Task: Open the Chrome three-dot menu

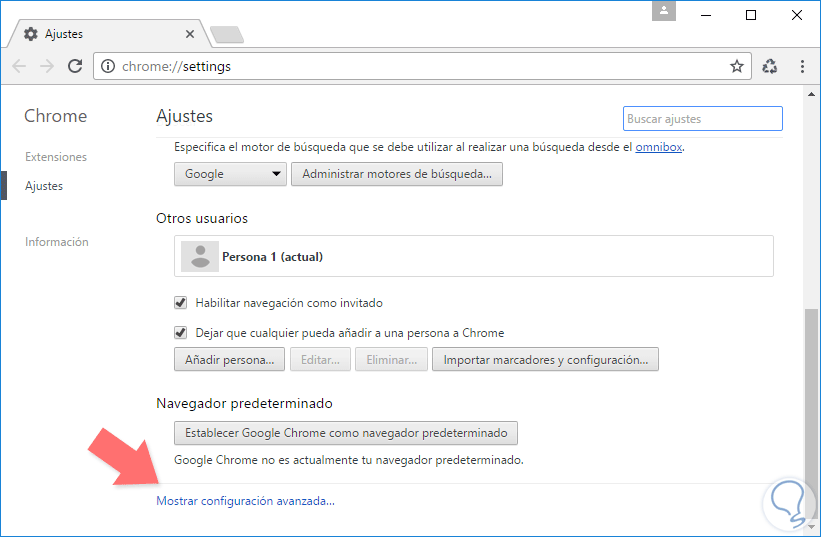Action: point(802,66)
